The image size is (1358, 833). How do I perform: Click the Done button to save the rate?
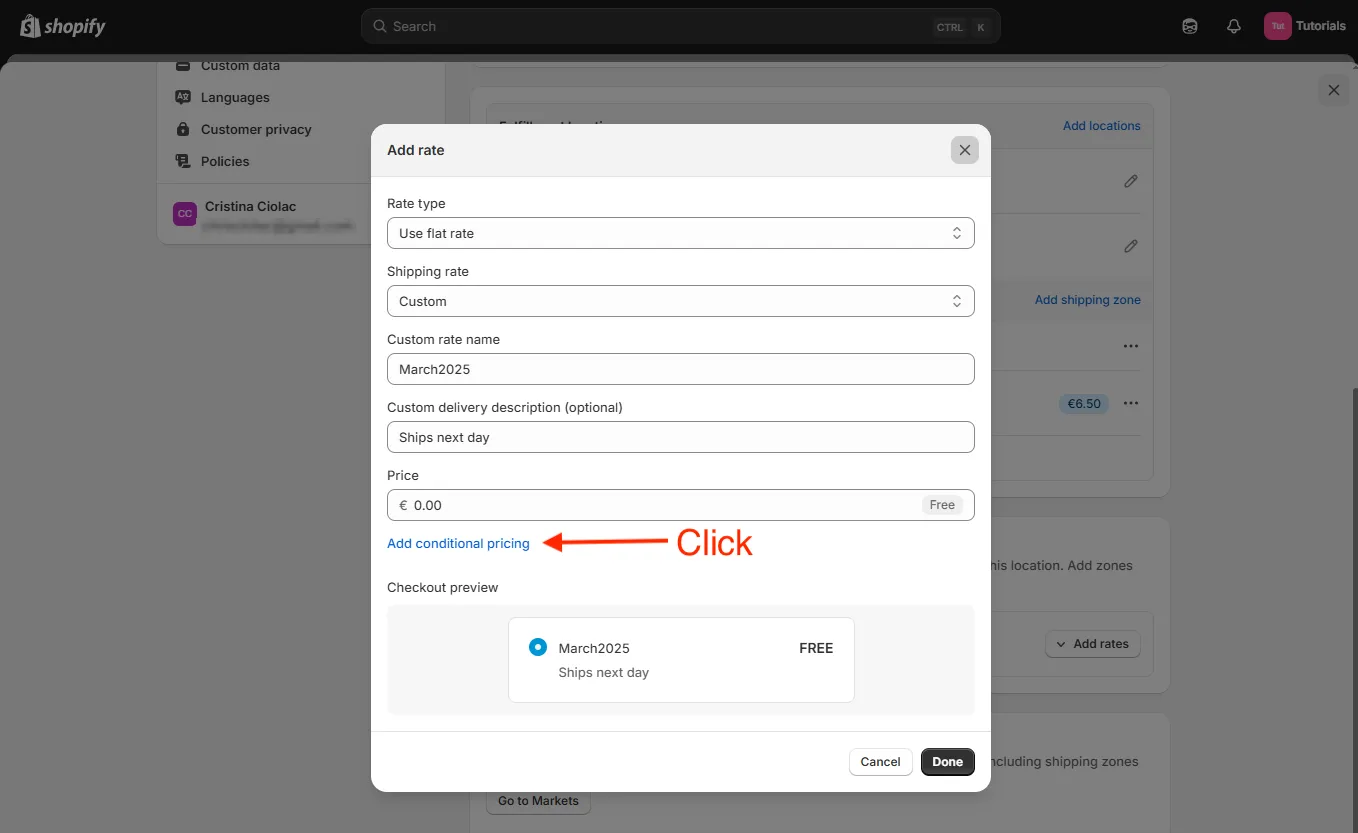[947, 761]
